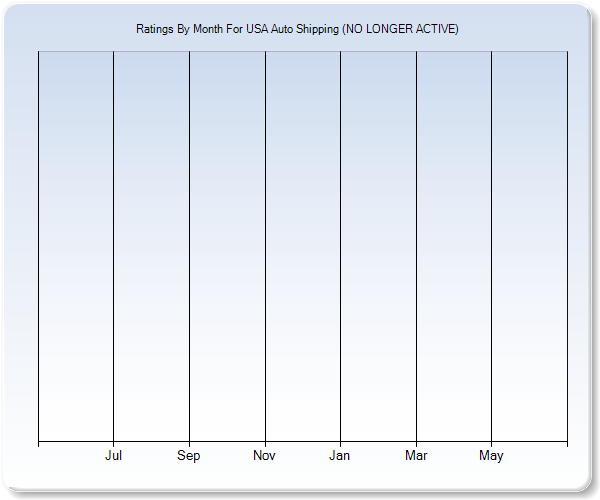The width and height of the screenshot is (600, 500).
Task: Select the 'Jan' axis label
Action: (x=339, y=455)
